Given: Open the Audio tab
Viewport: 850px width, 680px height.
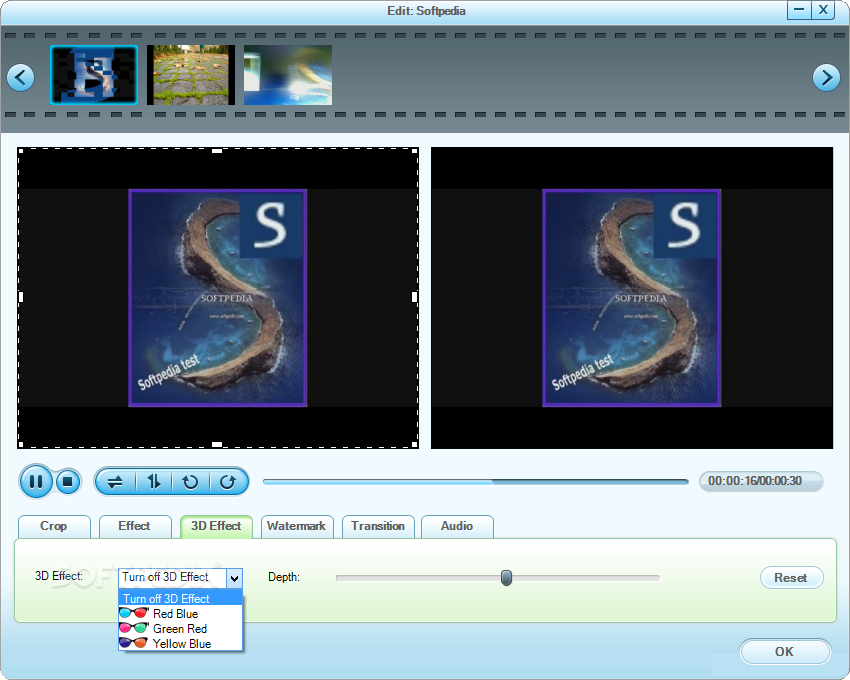Looking at the screenshot, I should point(457,526).
